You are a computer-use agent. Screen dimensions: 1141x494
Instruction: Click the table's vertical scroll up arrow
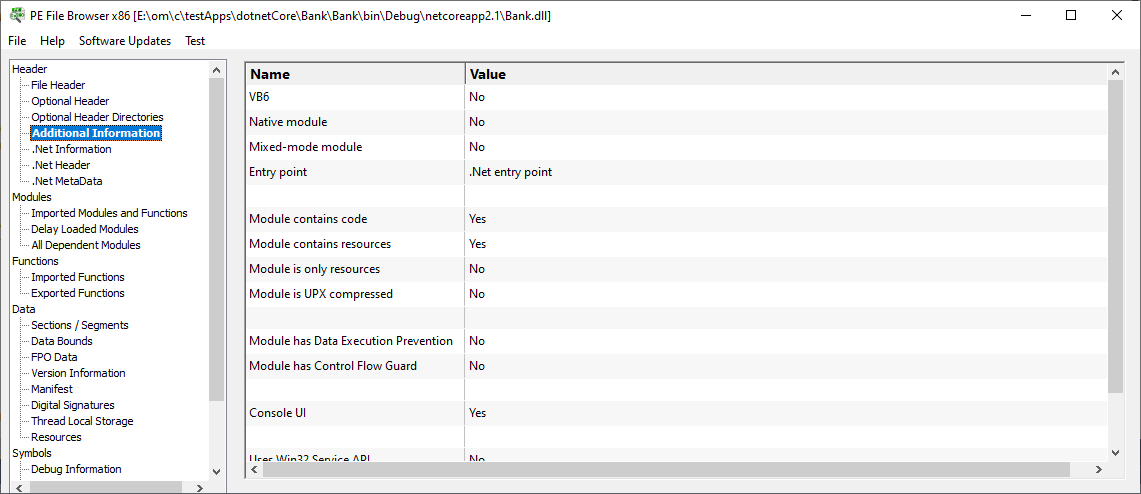1116,71
